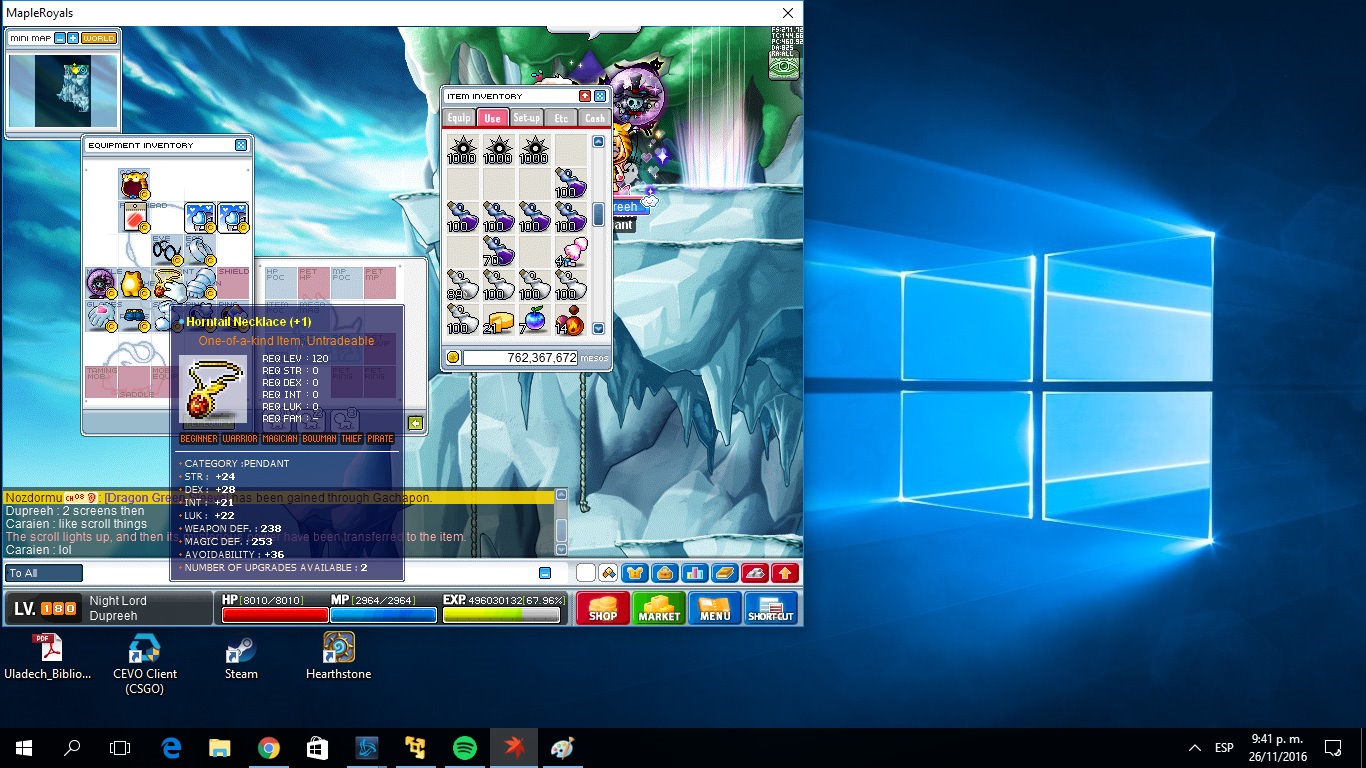Click the ESP language indicator

pyautogui.click(x=1224, y=747)
